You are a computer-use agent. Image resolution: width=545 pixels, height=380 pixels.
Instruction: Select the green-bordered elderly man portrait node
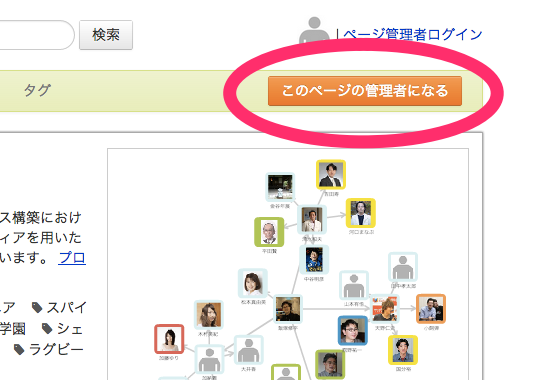(269, 232)
